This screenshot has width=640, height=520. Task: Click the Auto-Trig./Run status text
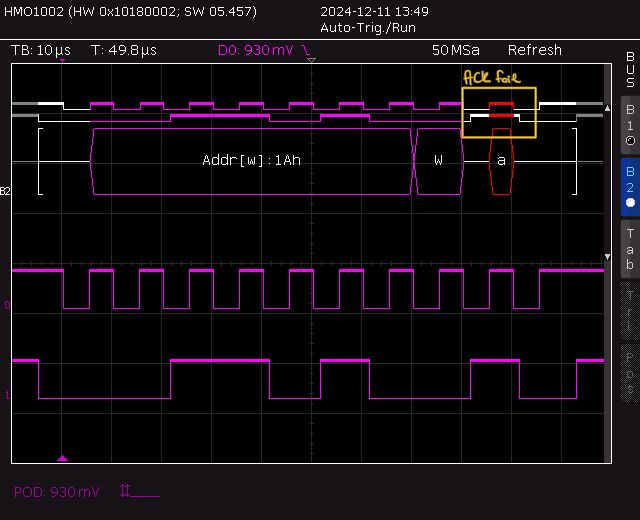(367, 28)
